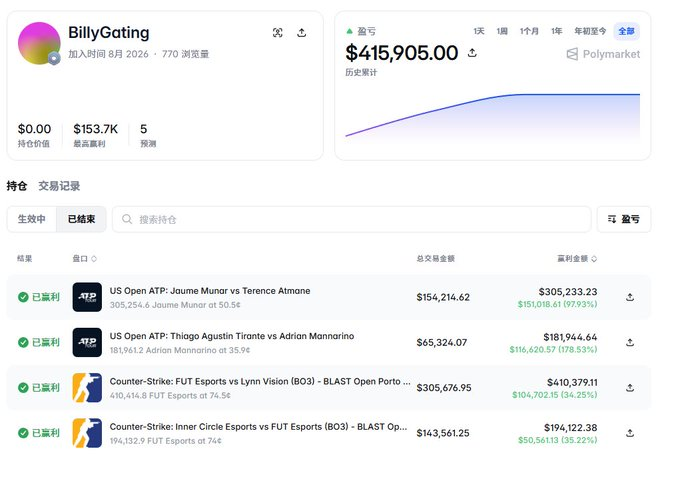Click the $143,561.25 total traded amount
Image resolution: width=680 pixels, height=491 pixels.
tap(443, 433)
